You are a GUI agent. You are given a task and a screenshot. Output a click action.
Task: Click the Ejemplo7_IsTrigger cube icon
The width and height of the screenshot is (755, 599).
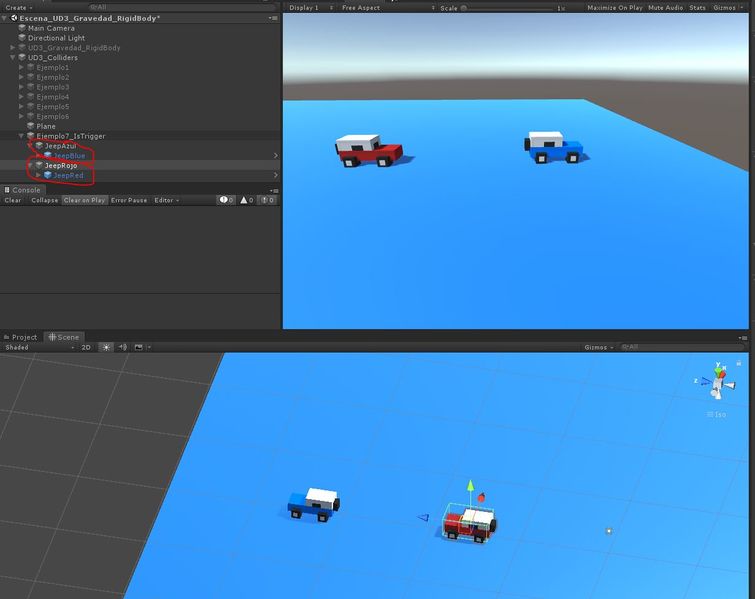[x=30, y=136]
